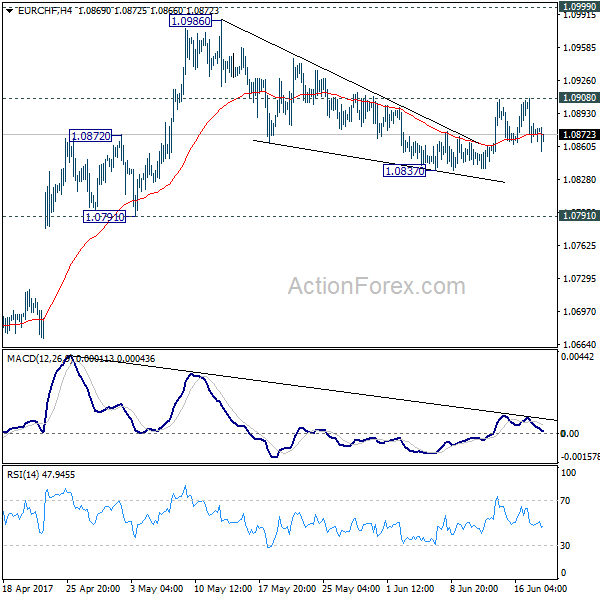Click the RSI 70 level label
The height and width of the screenshot is (600, 600).
[x=565, y=501]
